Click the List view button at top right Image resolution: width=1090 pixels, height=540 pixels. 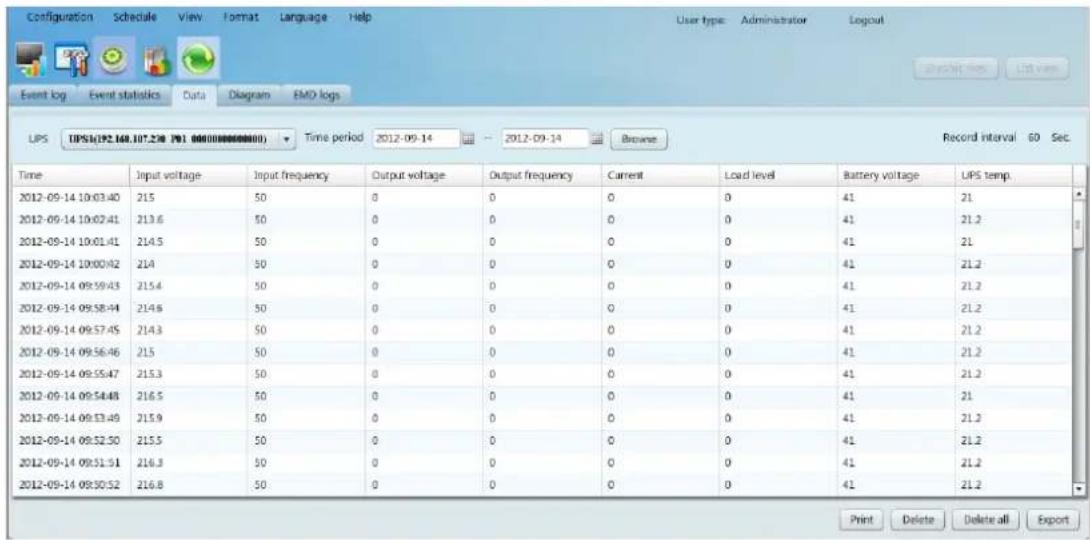pyautogui.click(x=1039, y=68)
